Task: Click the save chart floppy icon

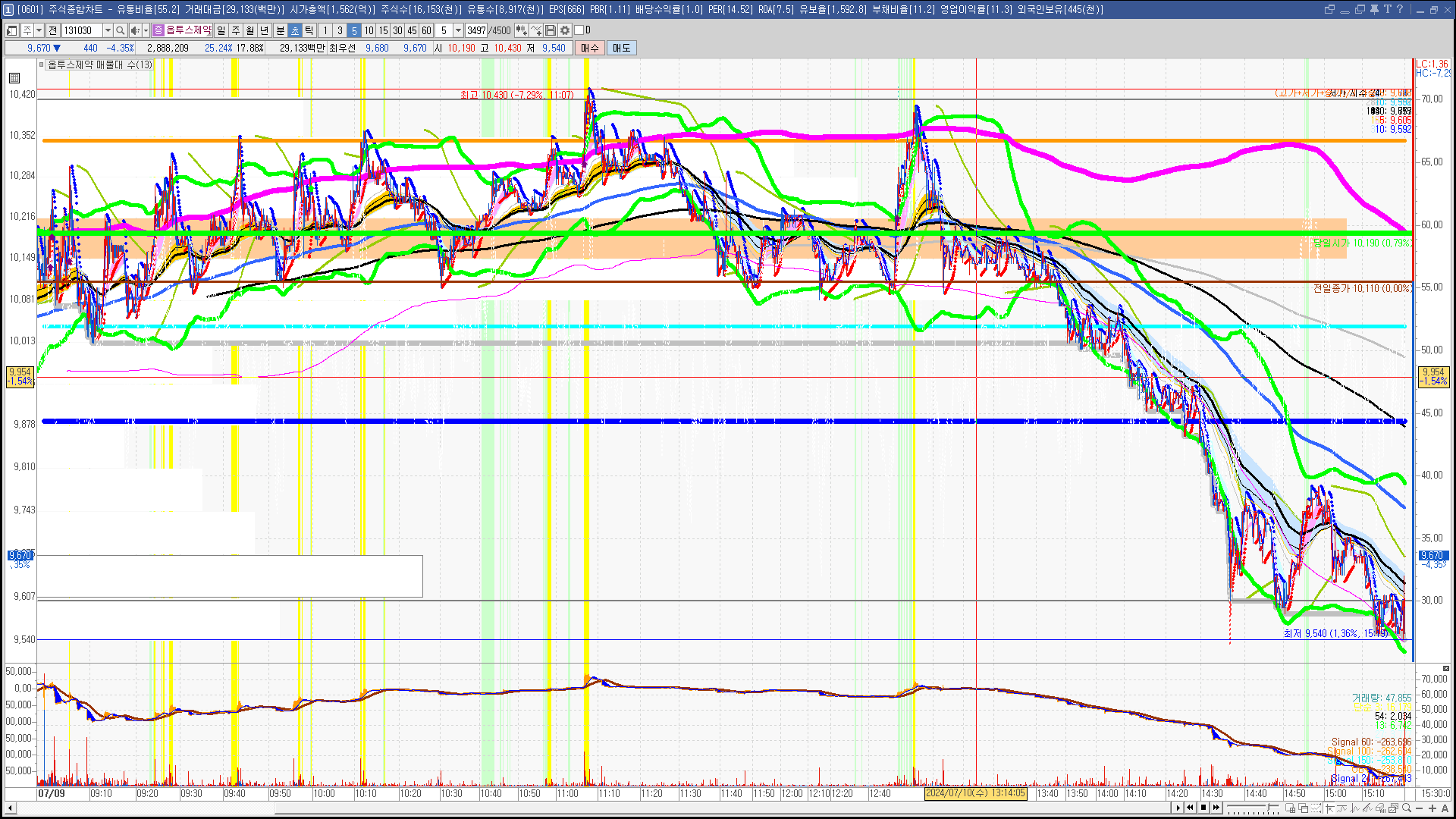Action: pos(551,30)
